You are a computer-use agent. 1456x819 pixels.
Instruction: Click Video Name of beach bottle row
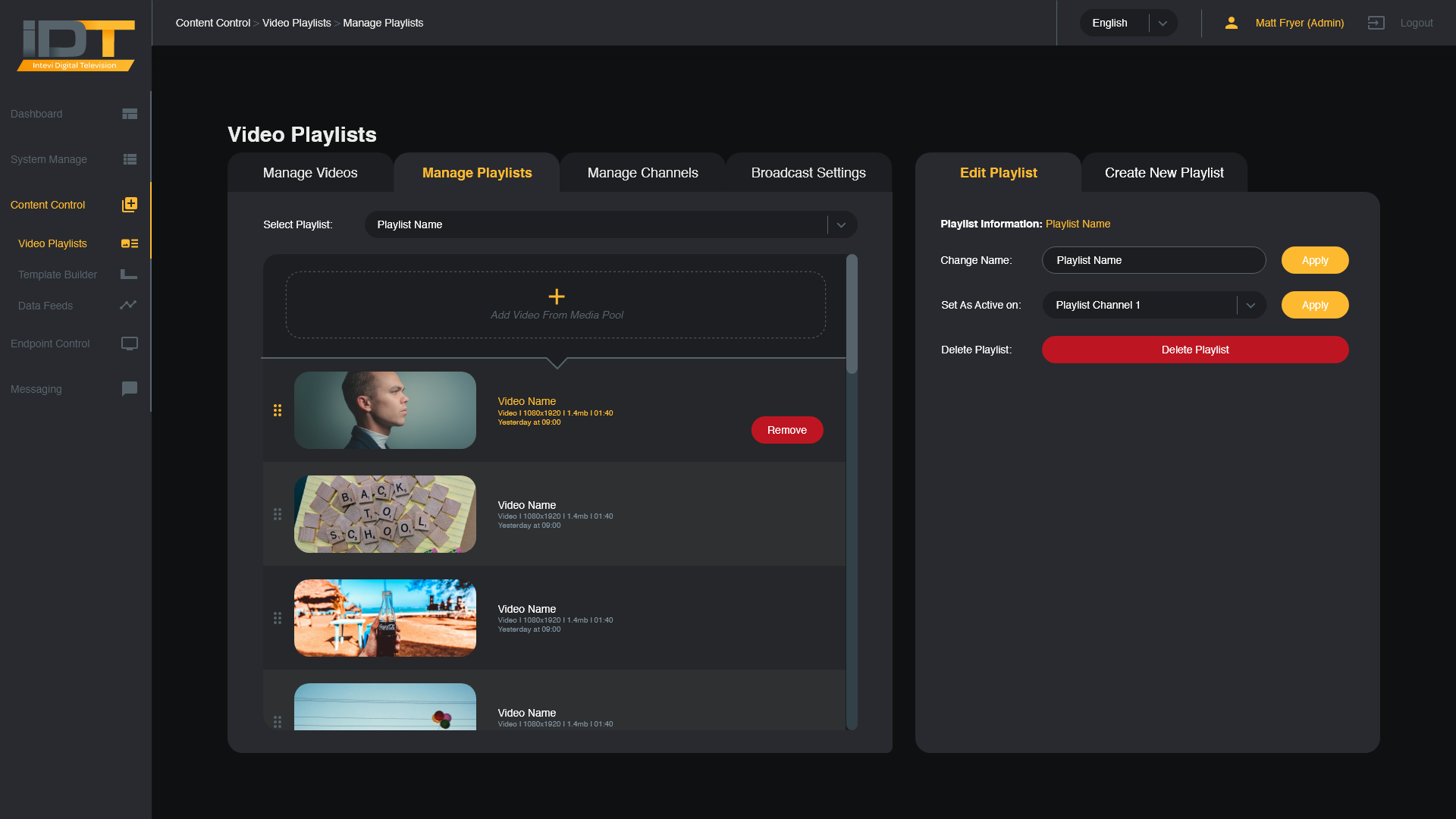(527, 609)
